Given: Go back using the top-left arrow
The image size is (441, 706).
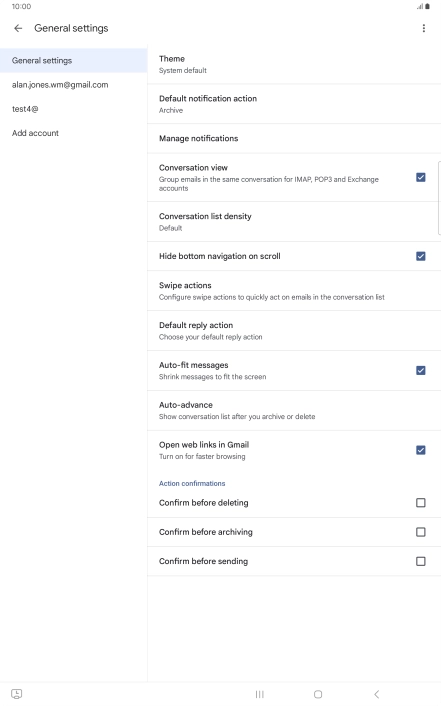Looking at the screenshot, I should (x=18, y=28).
